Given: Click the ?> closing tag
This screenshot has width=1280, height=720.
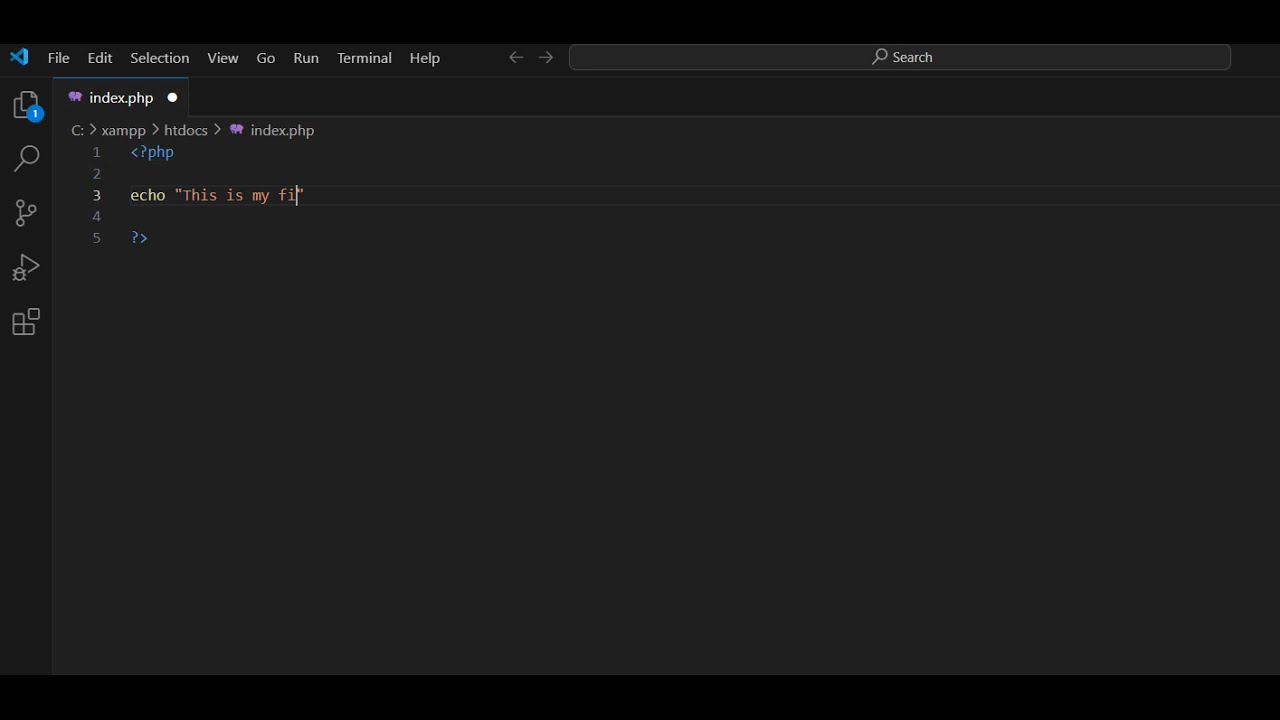Looking at the screenshot, I should pos(139,238).
